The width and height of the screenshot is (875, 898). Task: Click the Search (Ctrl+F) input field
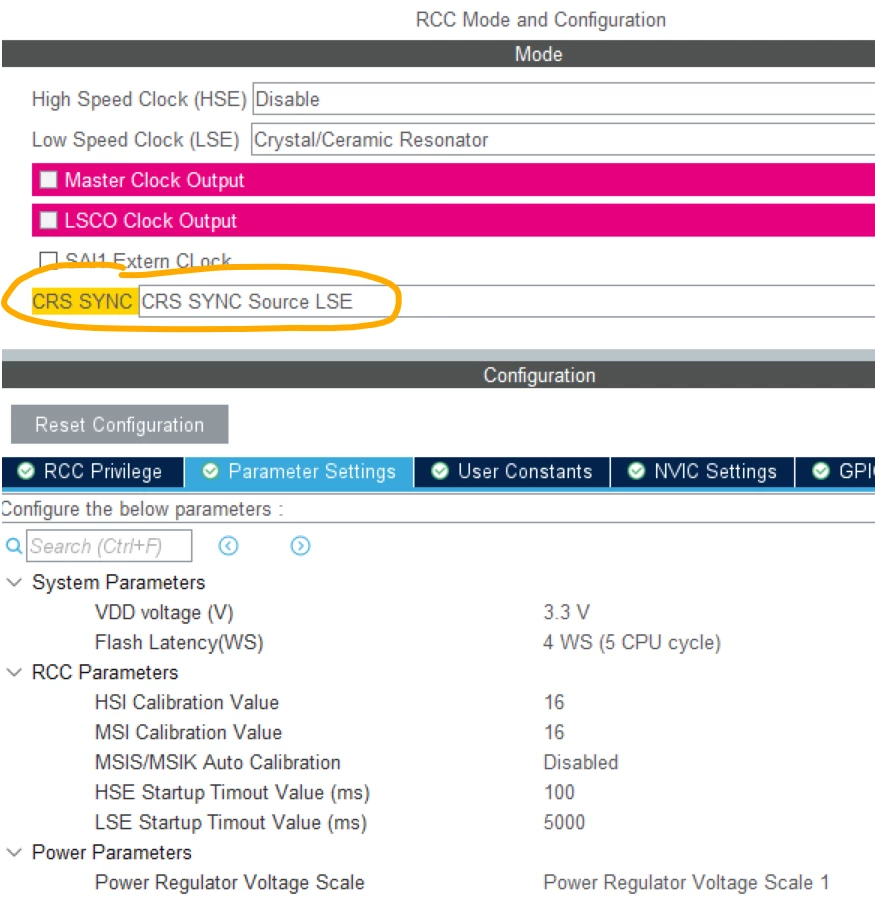tap(109, 546)
